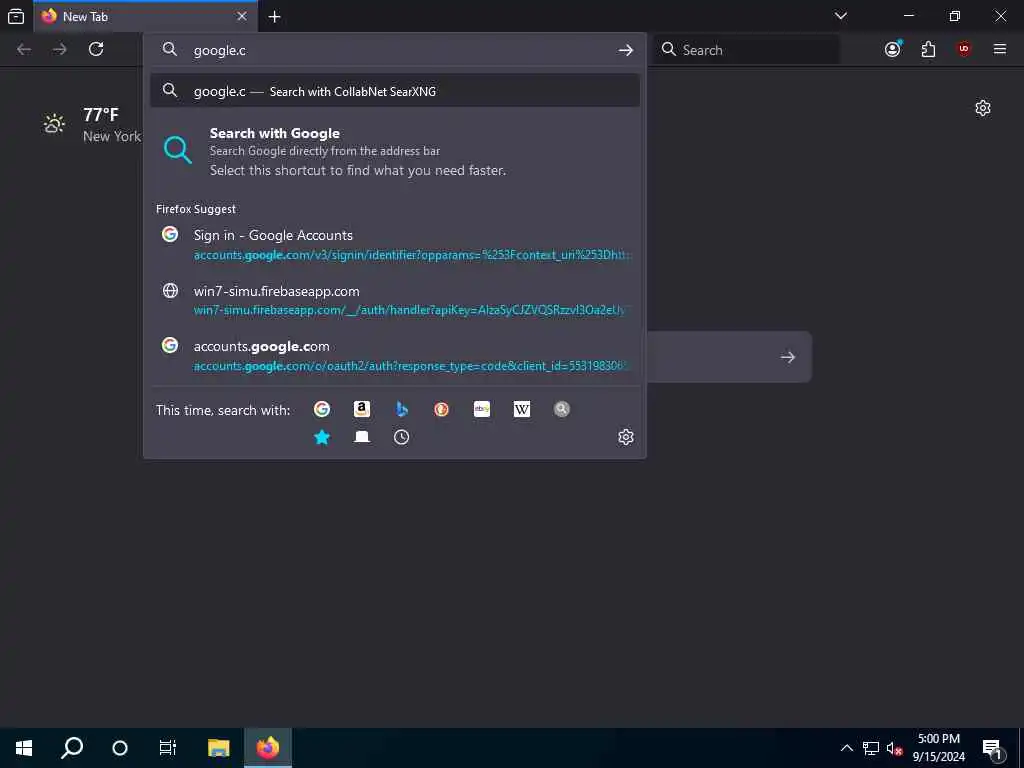Search this time with DuckDuckGo icon
The width and height of the screenshot is (1024, 768).
pos(441,409)
